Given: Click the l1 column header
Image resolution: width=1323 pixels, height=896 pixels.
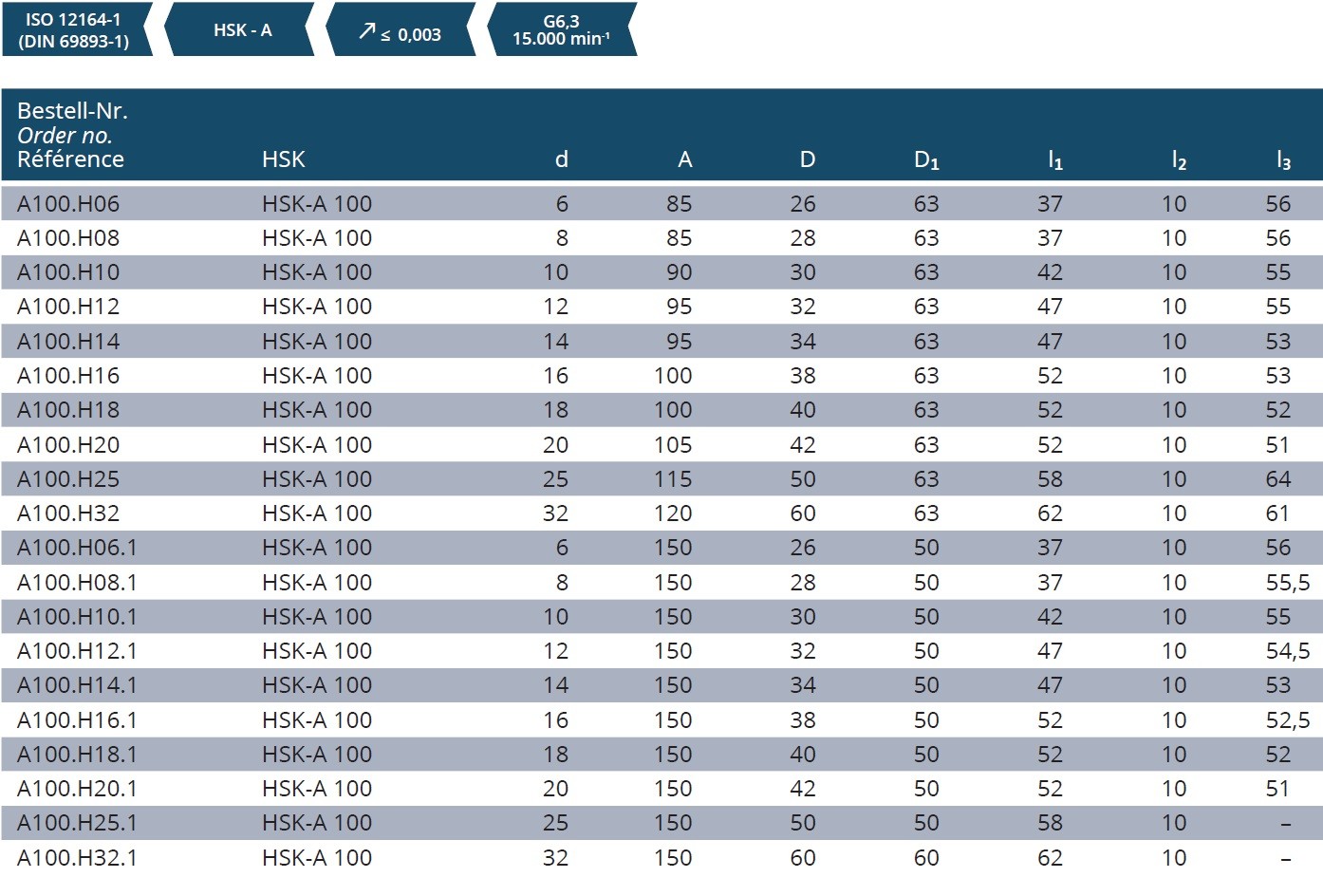Looking at the screenshot, I should click(1054, 160).
